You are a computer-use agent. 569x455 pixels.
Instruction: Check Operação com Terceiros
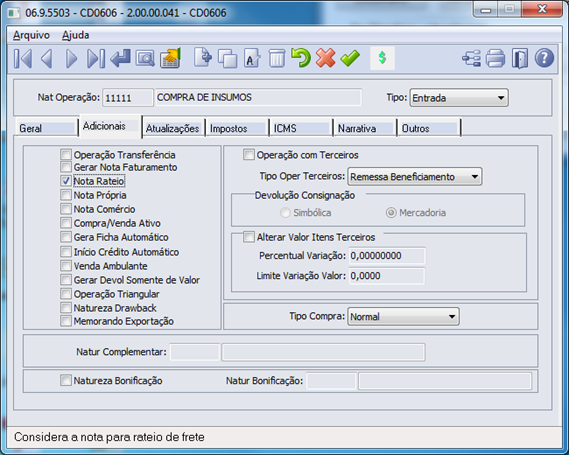tap(249, 155)
